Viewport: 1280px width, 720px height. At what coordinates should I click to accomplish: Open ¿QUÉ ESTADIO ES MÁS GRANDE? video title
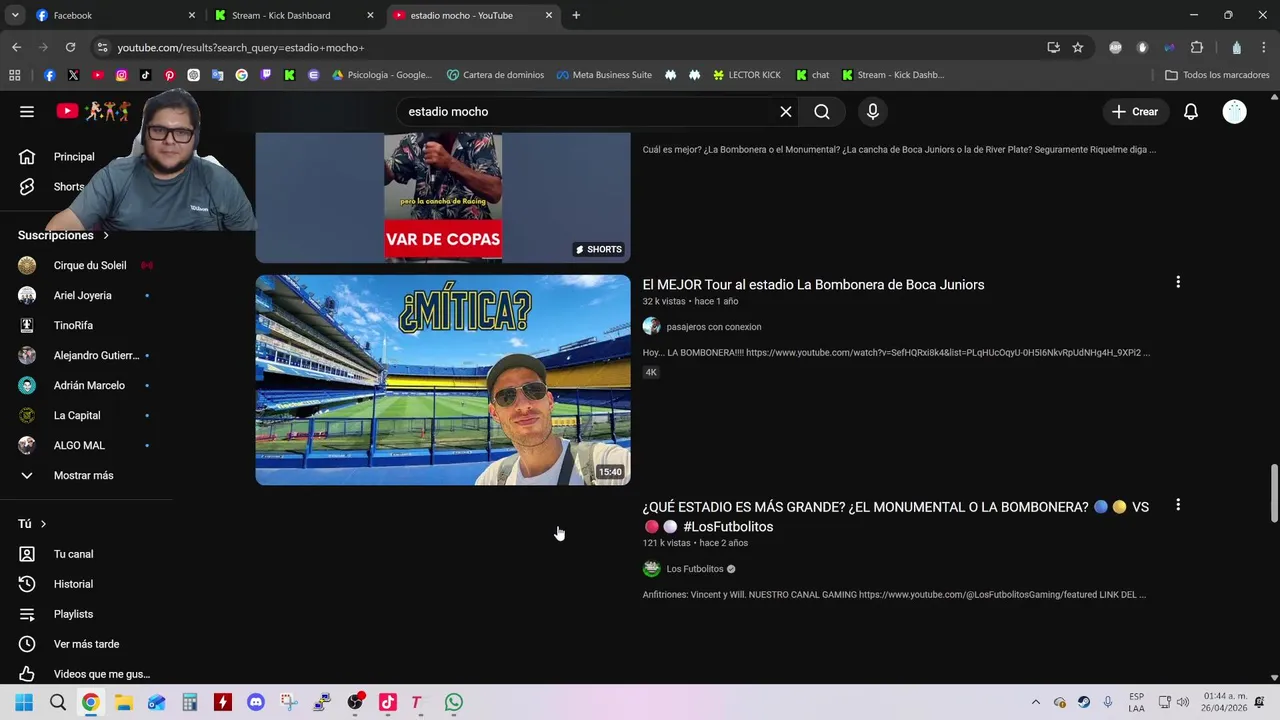[896, 517]
